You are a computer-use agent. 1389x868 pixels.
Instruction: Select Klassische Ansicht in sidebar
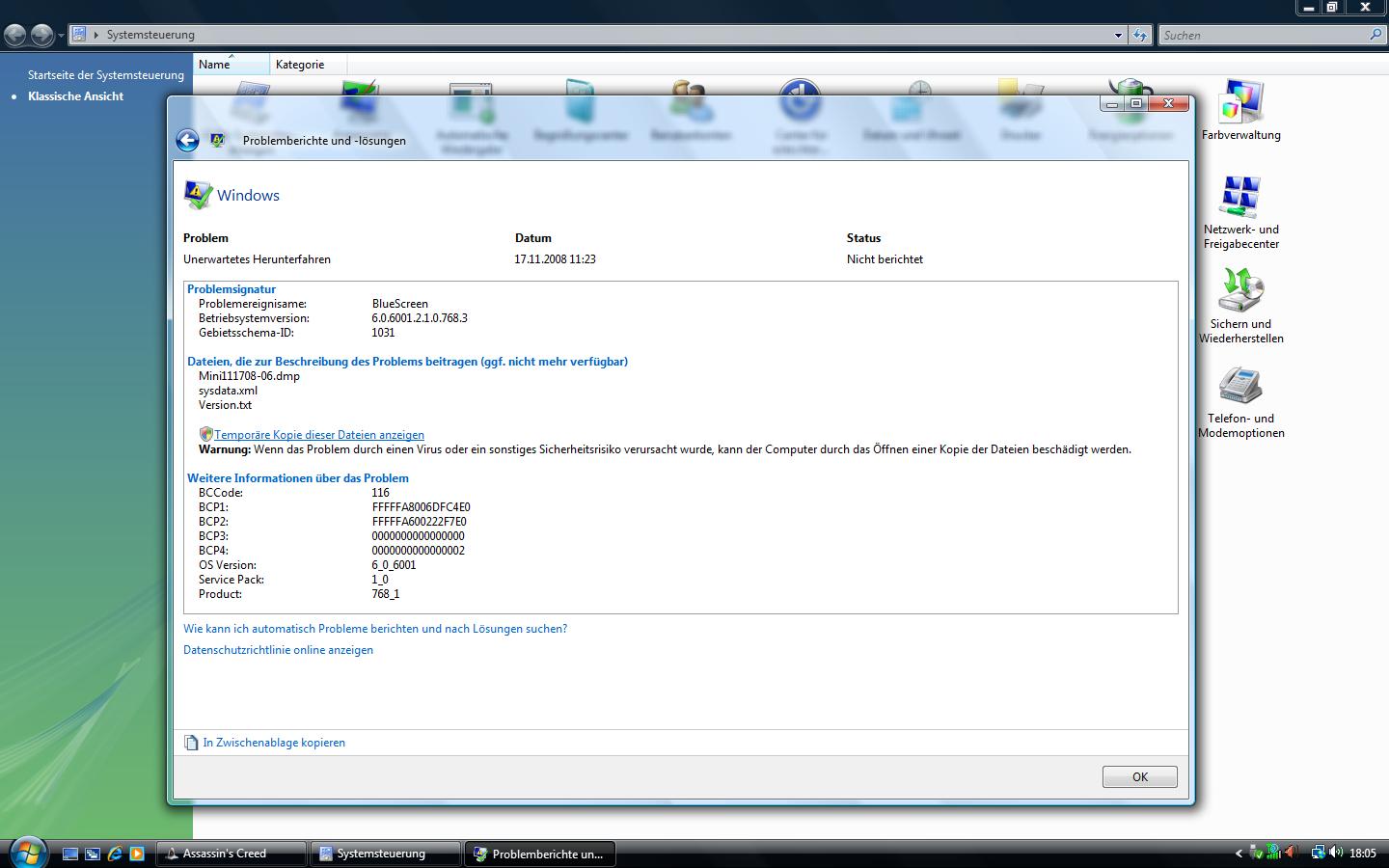[75, 96]
